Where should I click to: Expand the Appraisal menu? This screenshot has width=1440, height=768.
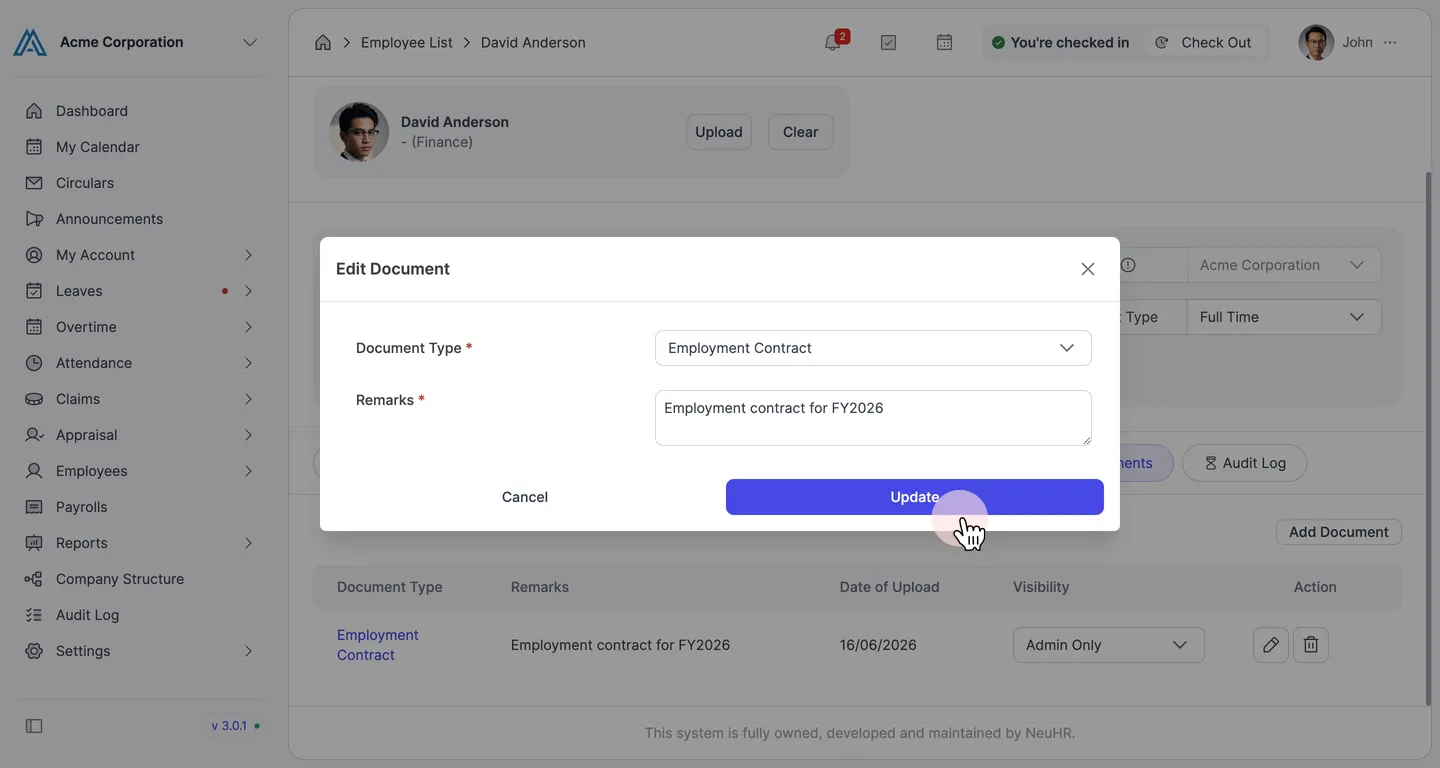click(140, 435)
